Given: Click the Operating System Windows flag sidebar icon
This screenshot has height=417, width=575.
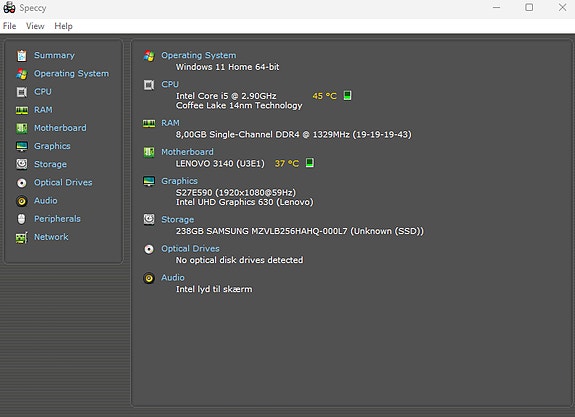Looking at the screenshot, I should pos(22,74).
